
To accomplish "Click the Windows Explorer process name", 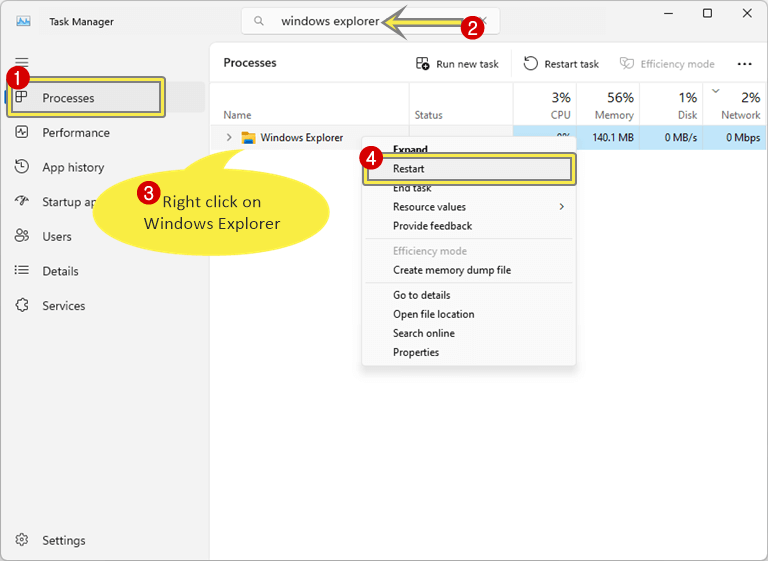I will tap(302, 138).
